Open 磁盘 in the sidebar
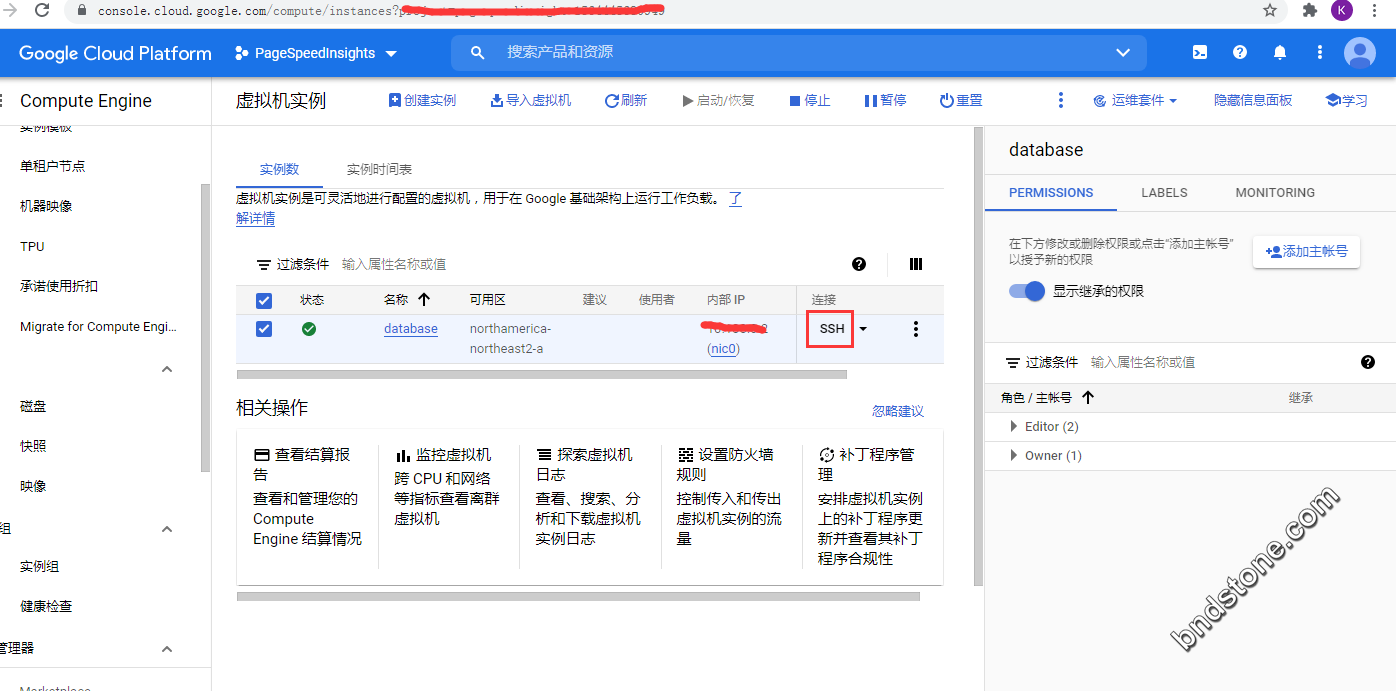Viewport: 1396px width, 691px height. pyautogui.click(x=33, y=407)
